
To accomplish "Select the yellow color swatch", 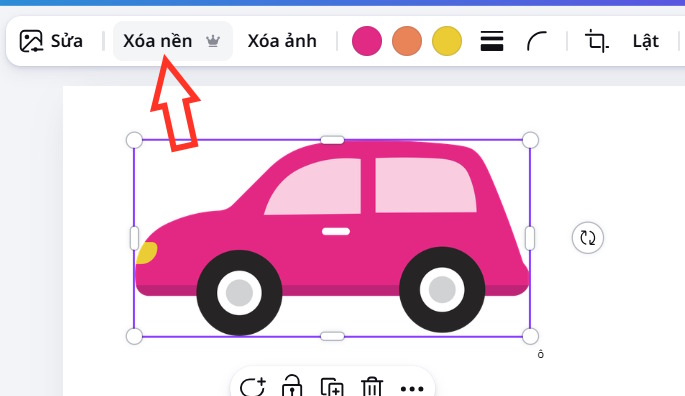I will [446, 41].
